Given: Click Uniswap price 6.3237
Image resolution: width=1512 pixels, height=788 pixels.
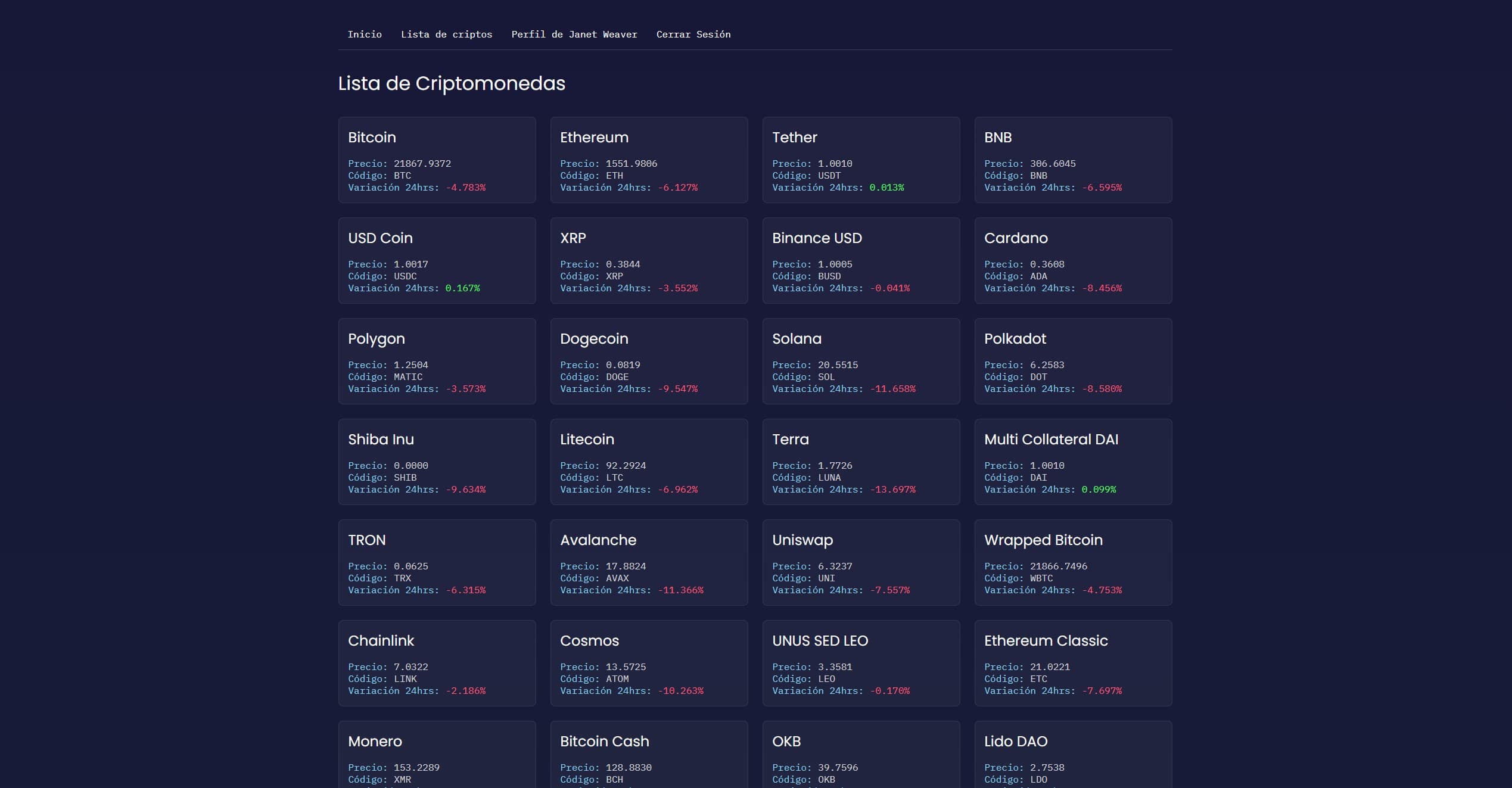Looking at the screenshot, I should tap(835, 566).
